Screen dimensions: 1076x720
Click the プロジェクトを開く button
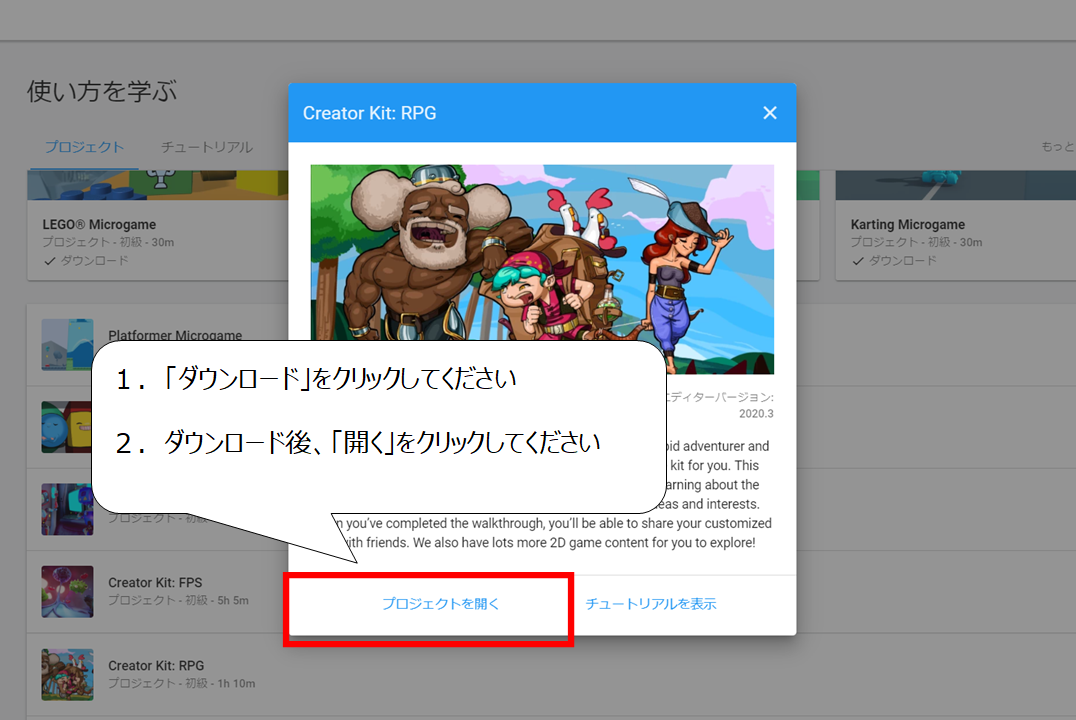pos(441,604)
